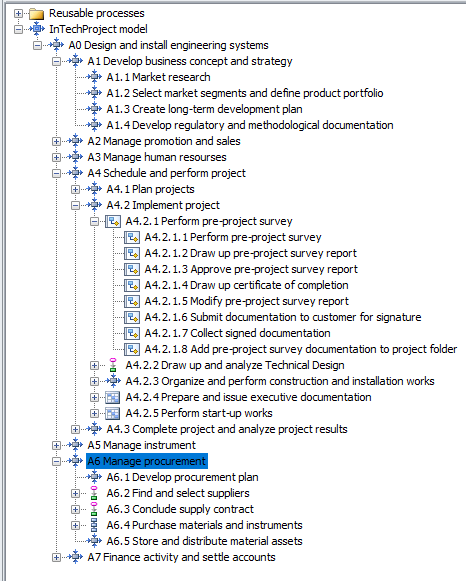Expand the A2 Manage promotion and sales node
The width and height of the screenshot is (466, 581).
tap(56, 142)
